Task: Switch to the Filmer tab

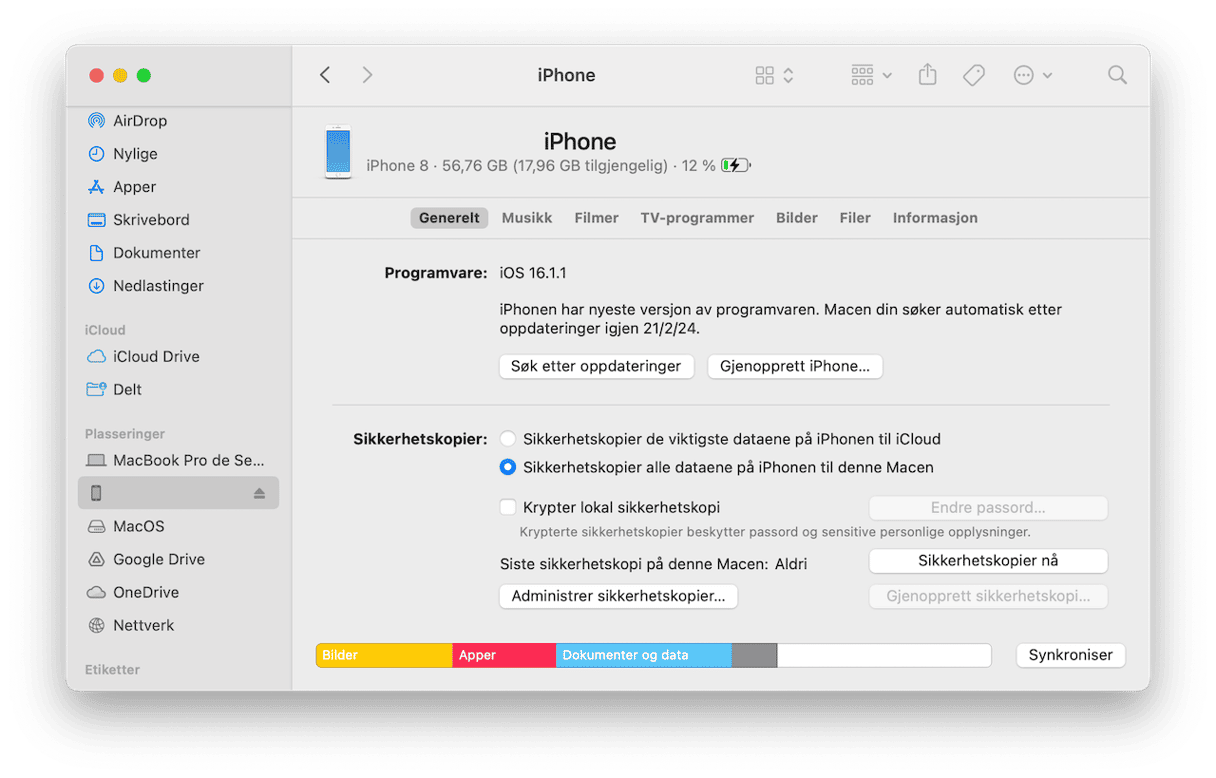Action: (596, 218)
